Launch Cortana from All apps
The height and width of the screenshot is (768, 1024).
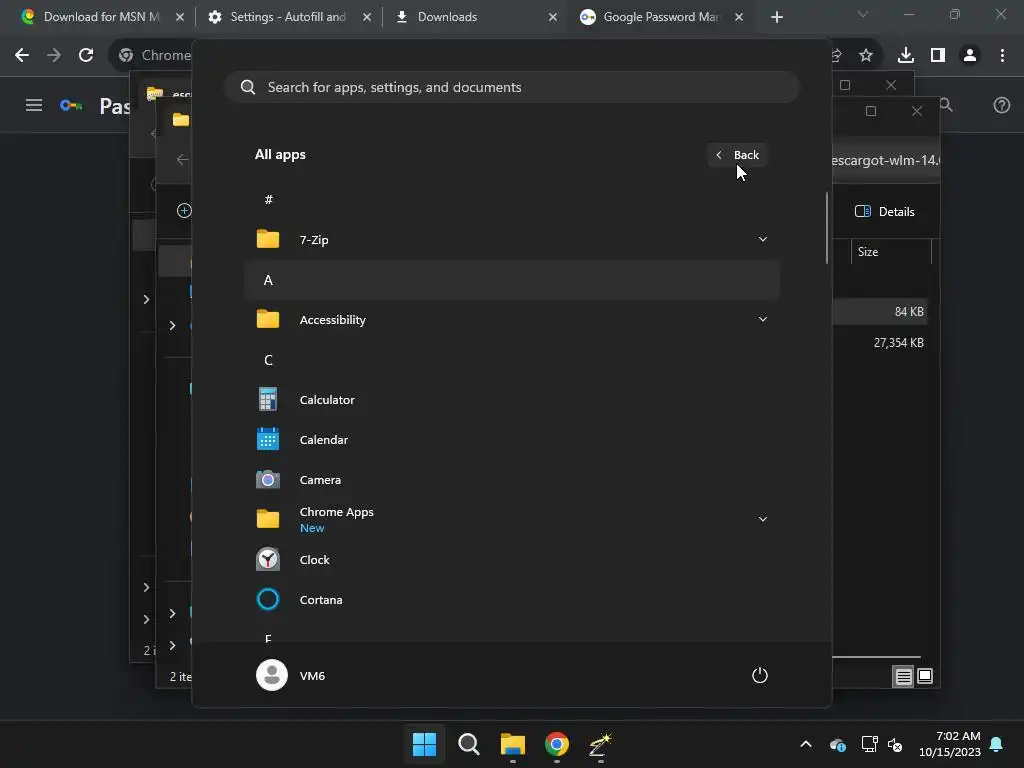[512, 600]
